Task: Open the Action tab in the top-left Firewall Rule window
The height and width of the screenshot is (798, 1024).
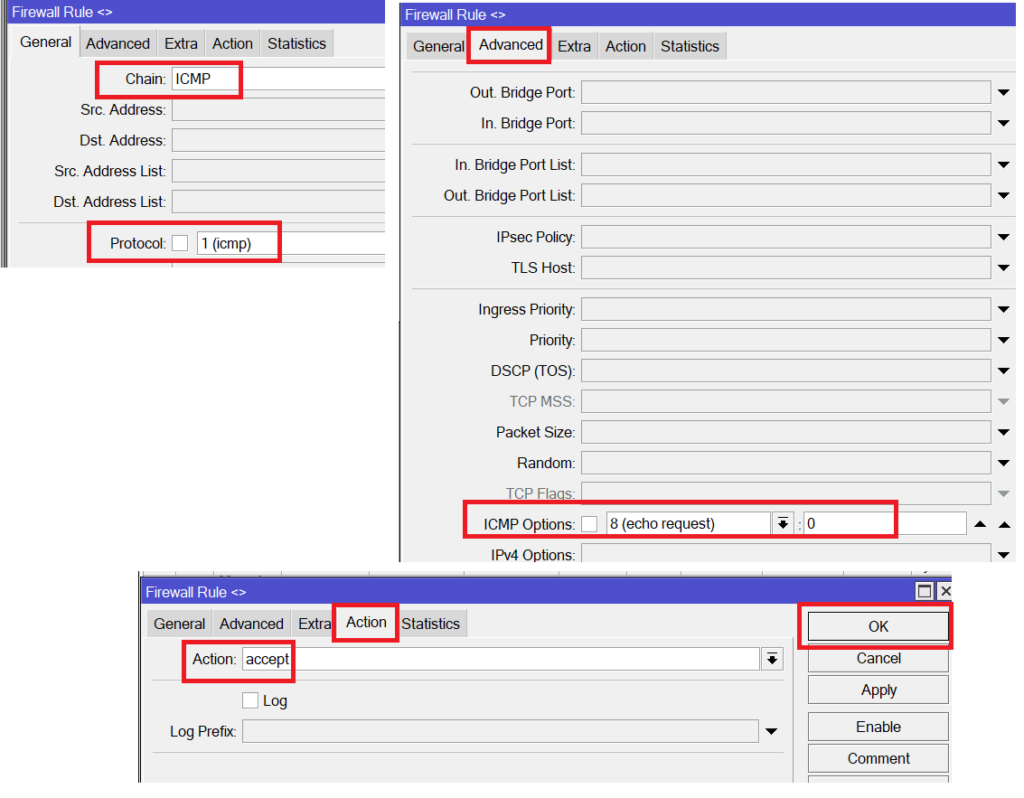Action: coord(232,44)
